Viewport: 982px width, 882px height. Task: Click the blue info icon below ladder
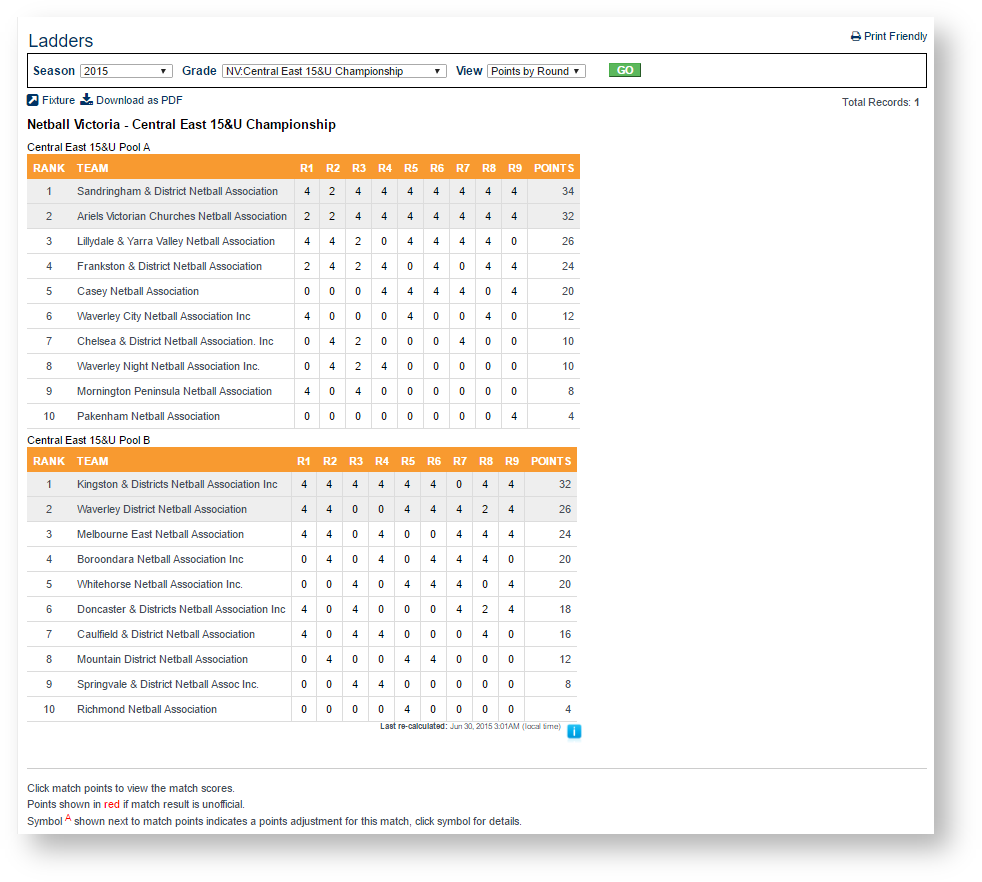coord(574,731)
